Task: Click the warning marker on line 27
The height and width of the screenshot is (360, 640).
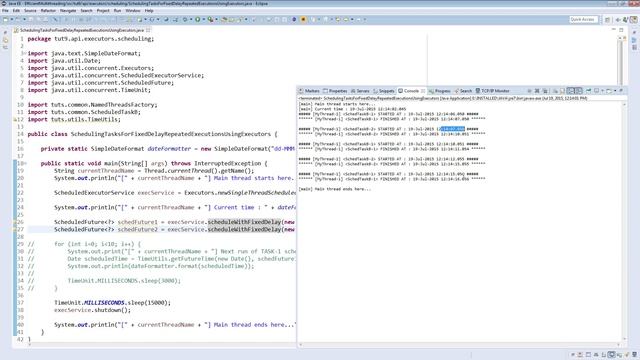Action: (15, 229)
